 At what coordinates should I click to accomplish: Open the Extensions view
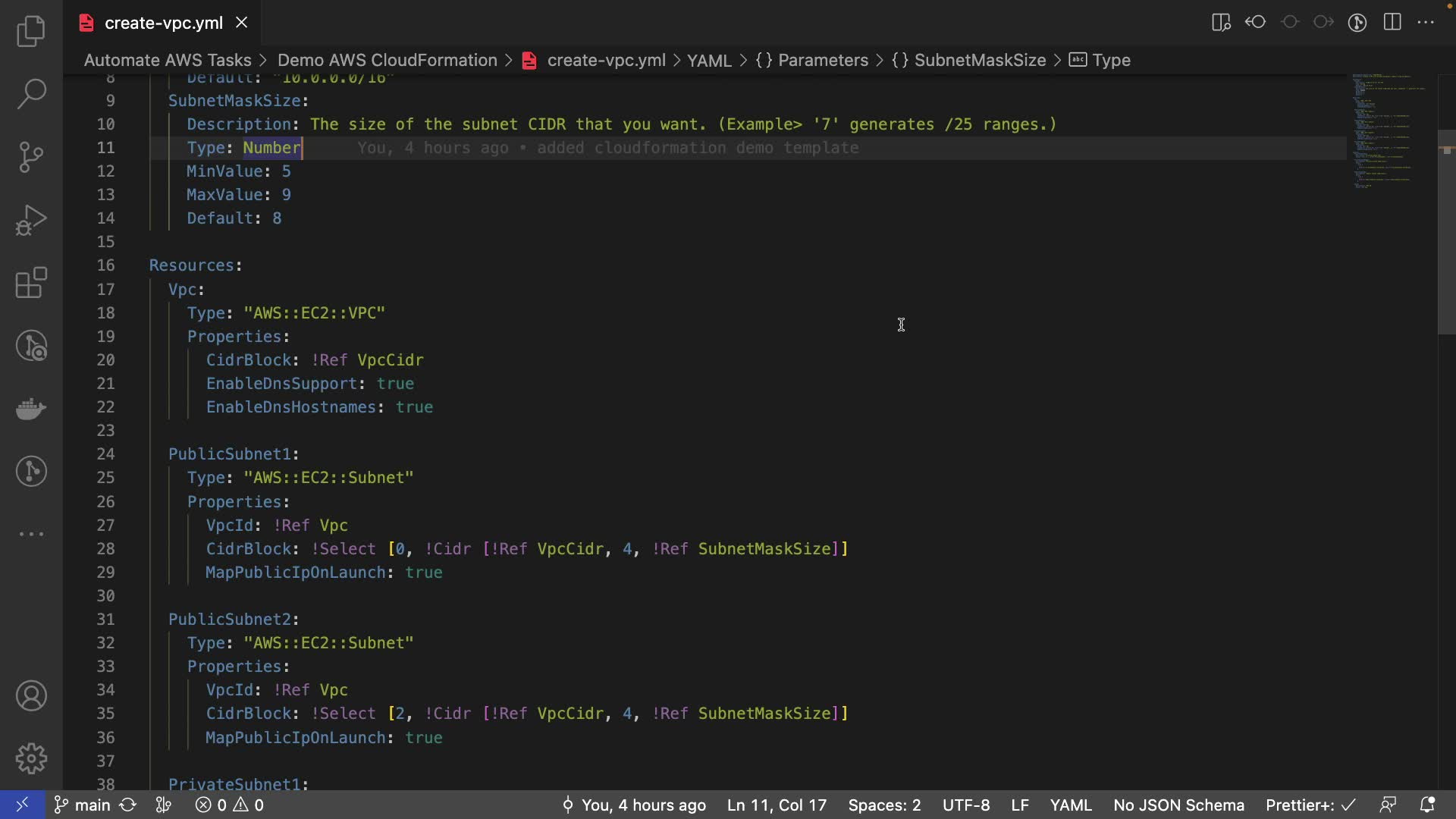click(31, 283)
